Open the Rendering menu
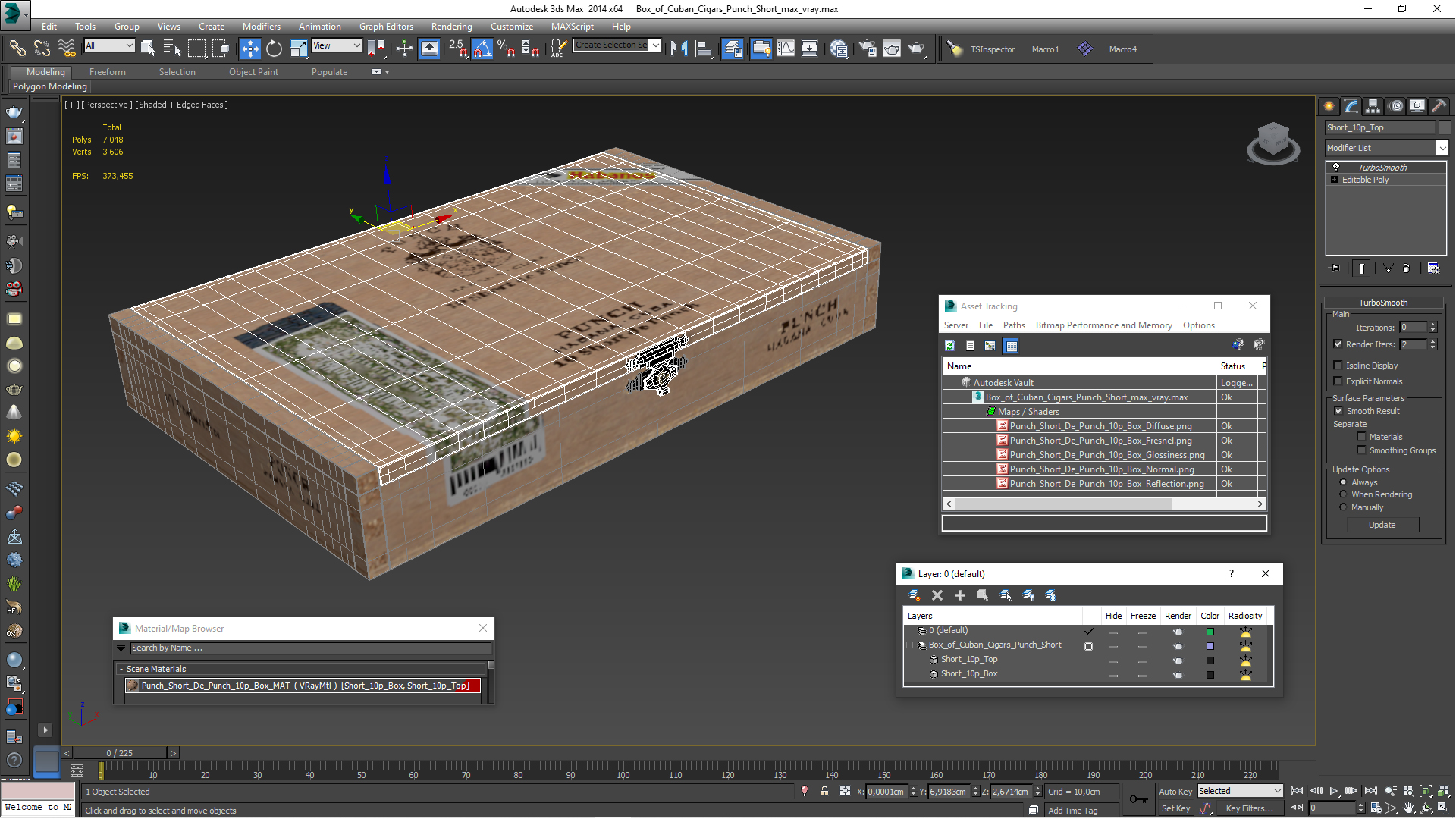Image resolution: width=1456 pixels, height=819 pixels. point(451,26)
